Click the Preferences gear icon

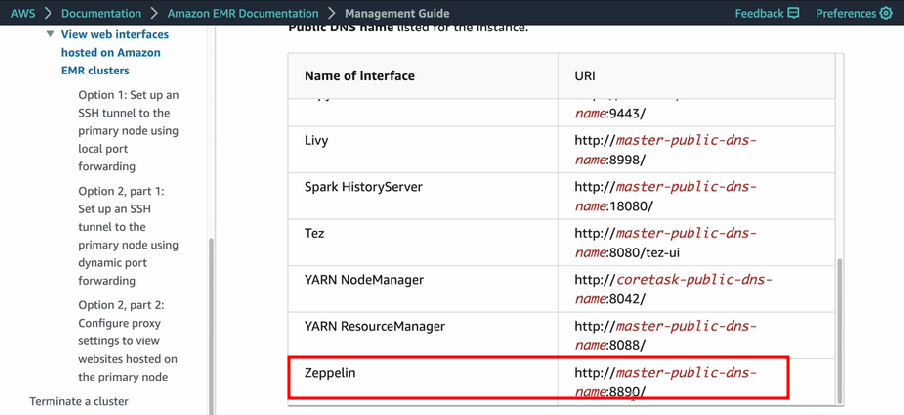pyautogui.click(x=886, y=13)
